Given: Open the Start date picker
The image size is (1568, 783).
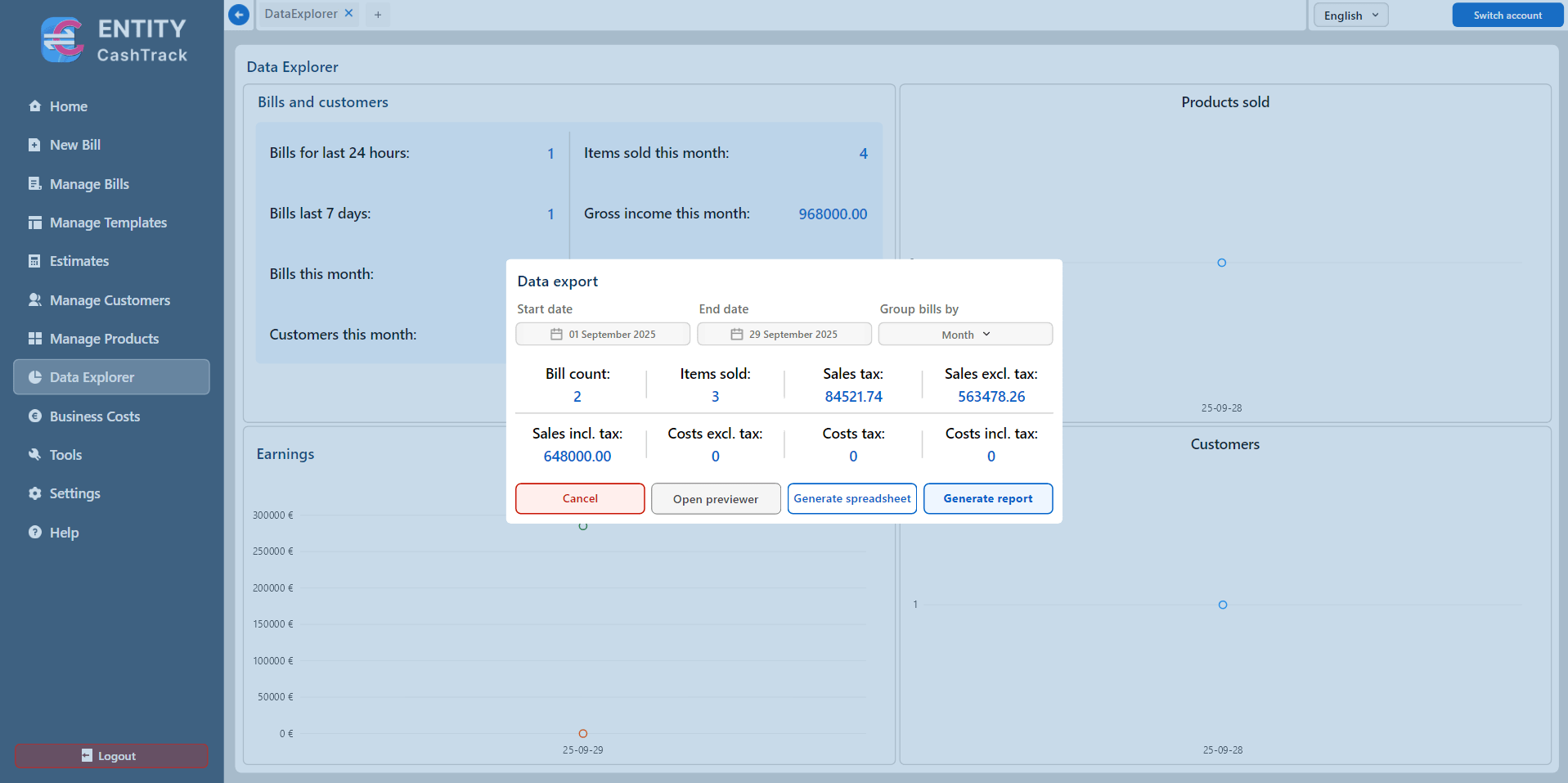Looking at the screenshot, I should point(603,335).
